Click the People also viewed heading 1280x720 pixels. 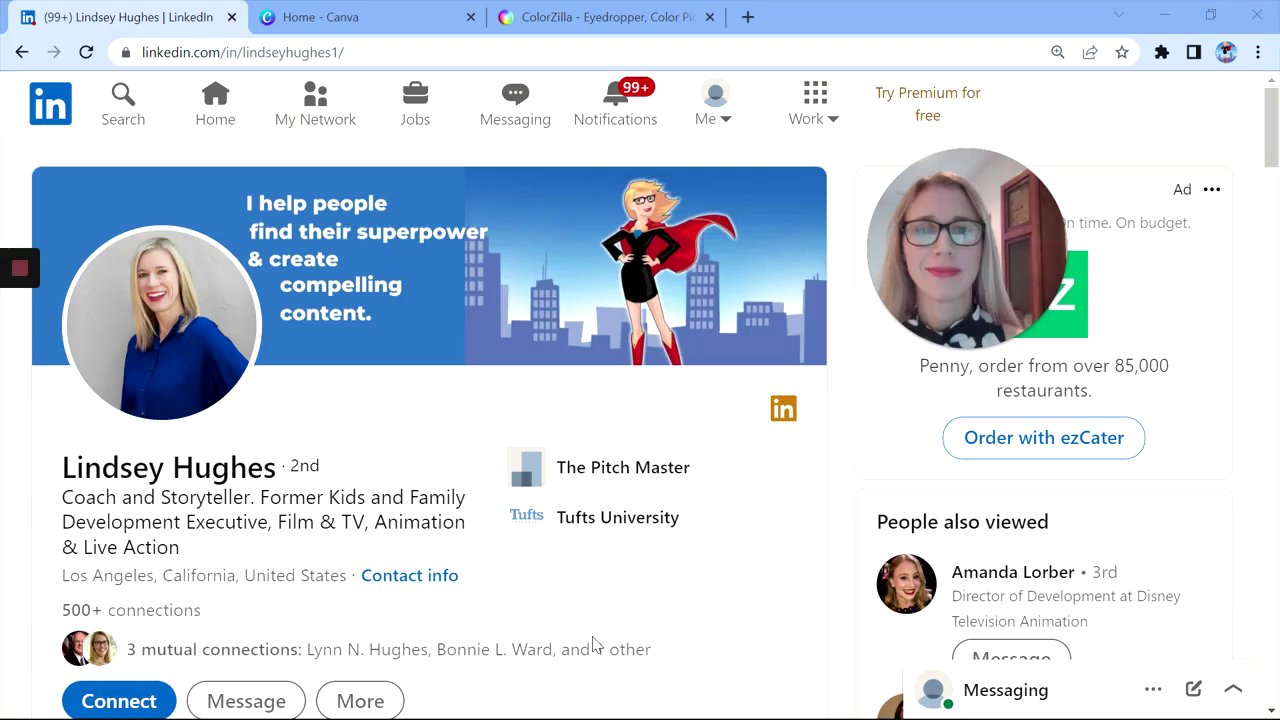963,522
